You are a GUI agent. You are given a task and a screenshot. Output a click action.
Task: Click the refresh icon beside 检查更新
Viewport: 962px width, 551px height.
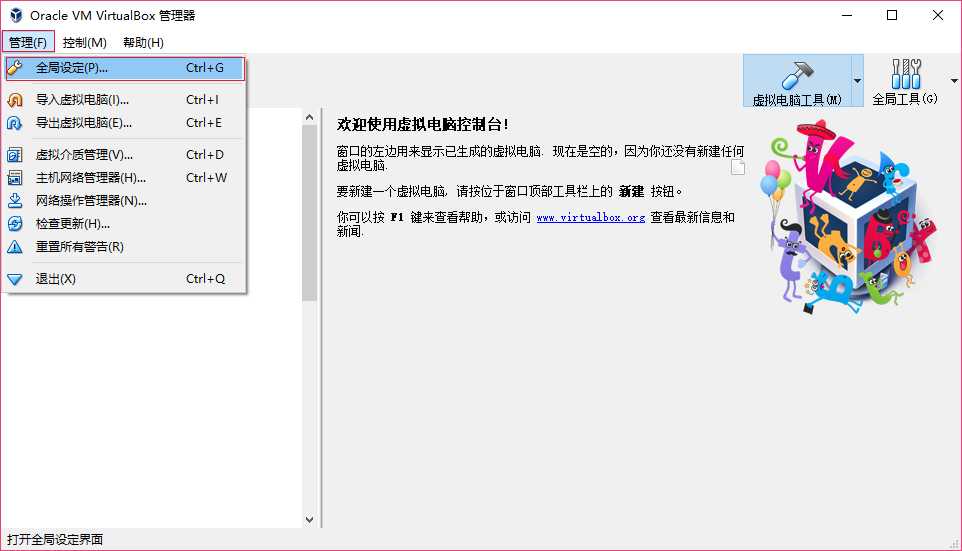pyautogui.click(x=15, y=224)
